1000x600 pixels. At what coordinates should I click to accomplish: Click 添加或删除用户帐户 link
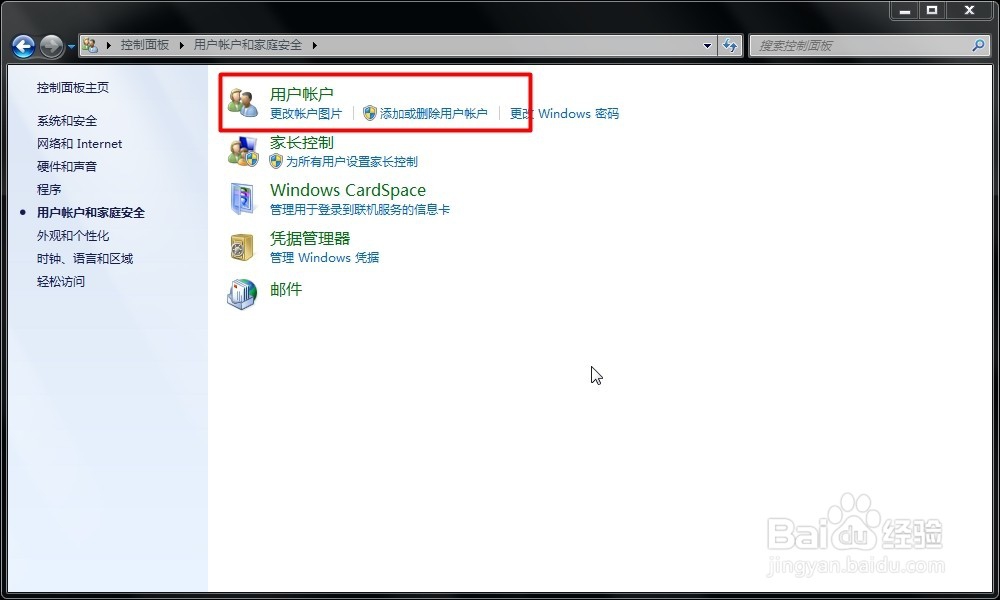pos(434,113)
